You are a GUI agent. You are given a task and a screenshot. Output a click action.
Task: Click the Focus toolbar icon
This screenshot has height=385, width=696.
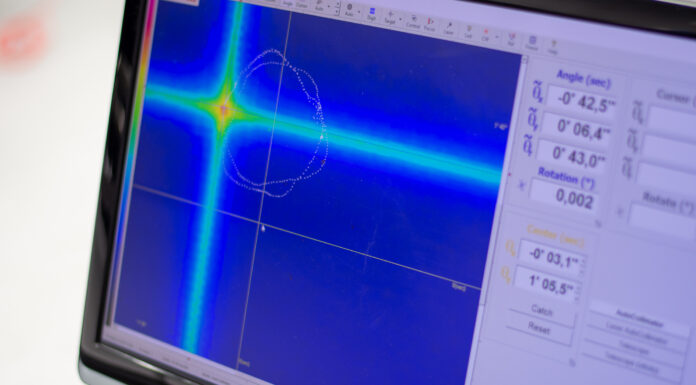(430, 24)
